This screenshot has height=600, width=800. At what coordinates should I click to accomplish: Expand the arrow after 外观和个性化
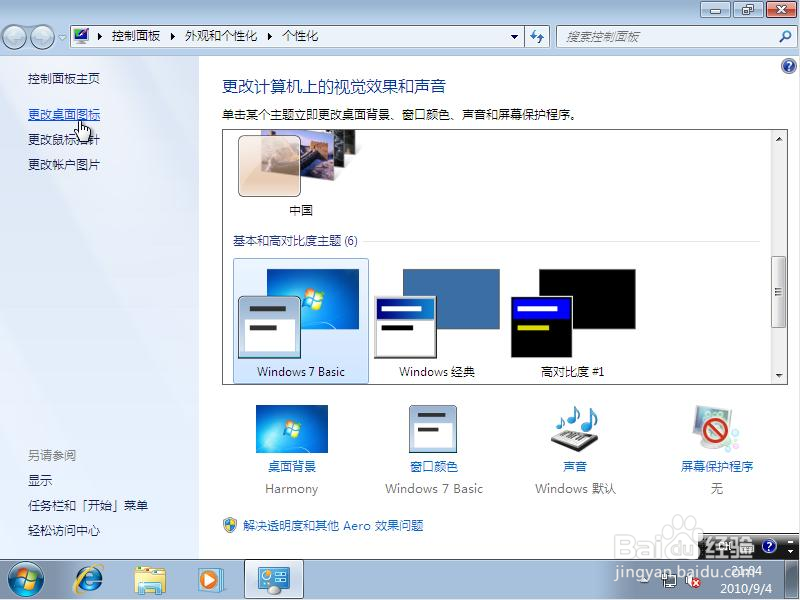click(269, 36)
